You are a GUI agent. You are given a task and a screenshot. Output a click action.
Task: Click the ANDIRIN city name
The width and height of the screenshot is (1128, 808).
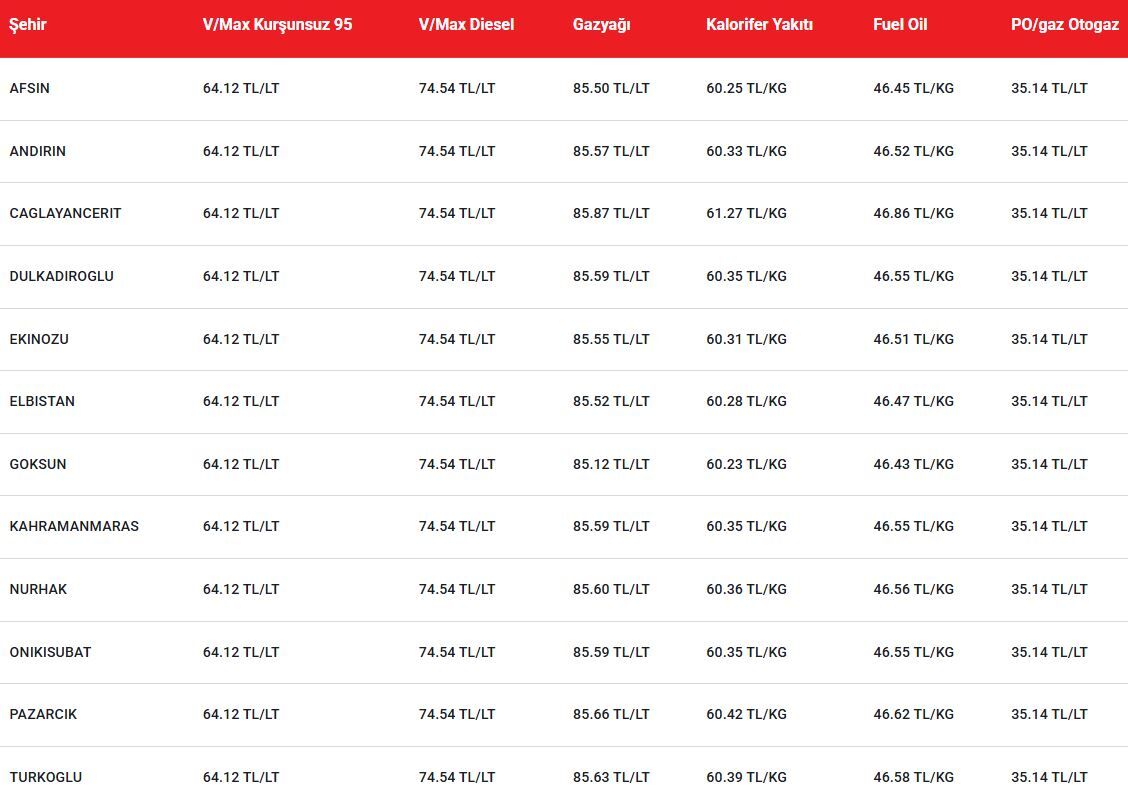pyautogui.click(x=38, y=151)
